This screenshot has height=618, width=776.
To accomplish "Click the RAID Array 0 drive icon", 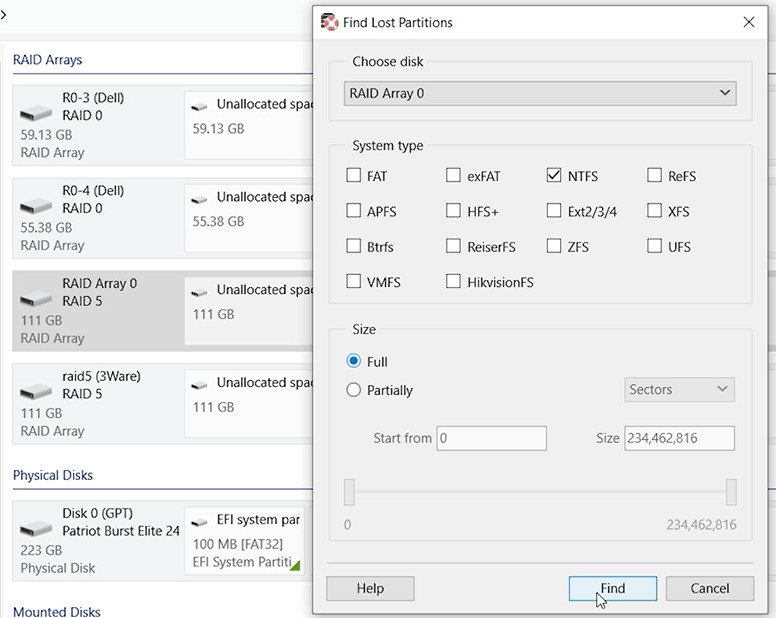I will (x=36, y=299).
